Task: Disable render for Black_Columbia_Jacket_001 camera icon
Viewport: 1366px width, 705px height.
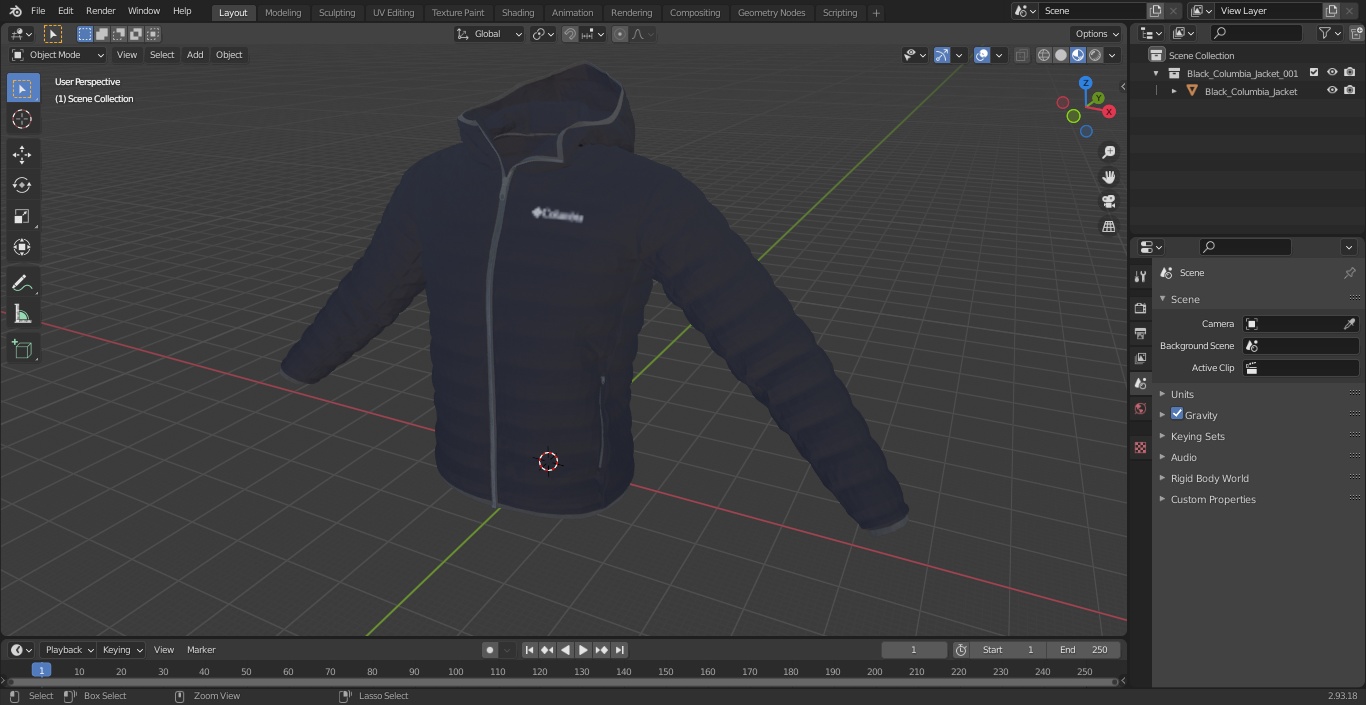Action: [x=1350, y=73]
